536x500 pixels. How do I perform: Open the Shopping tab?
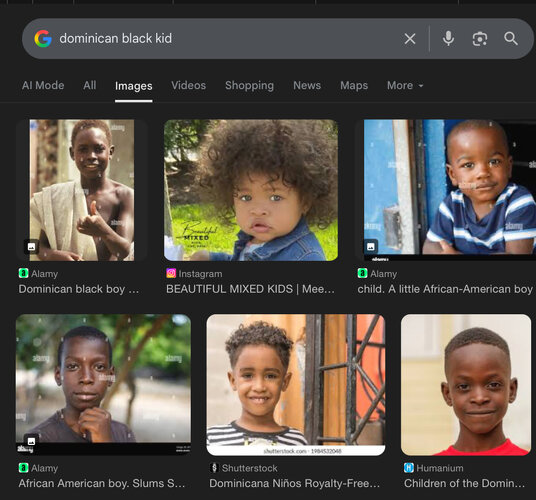tap(250, 85)
